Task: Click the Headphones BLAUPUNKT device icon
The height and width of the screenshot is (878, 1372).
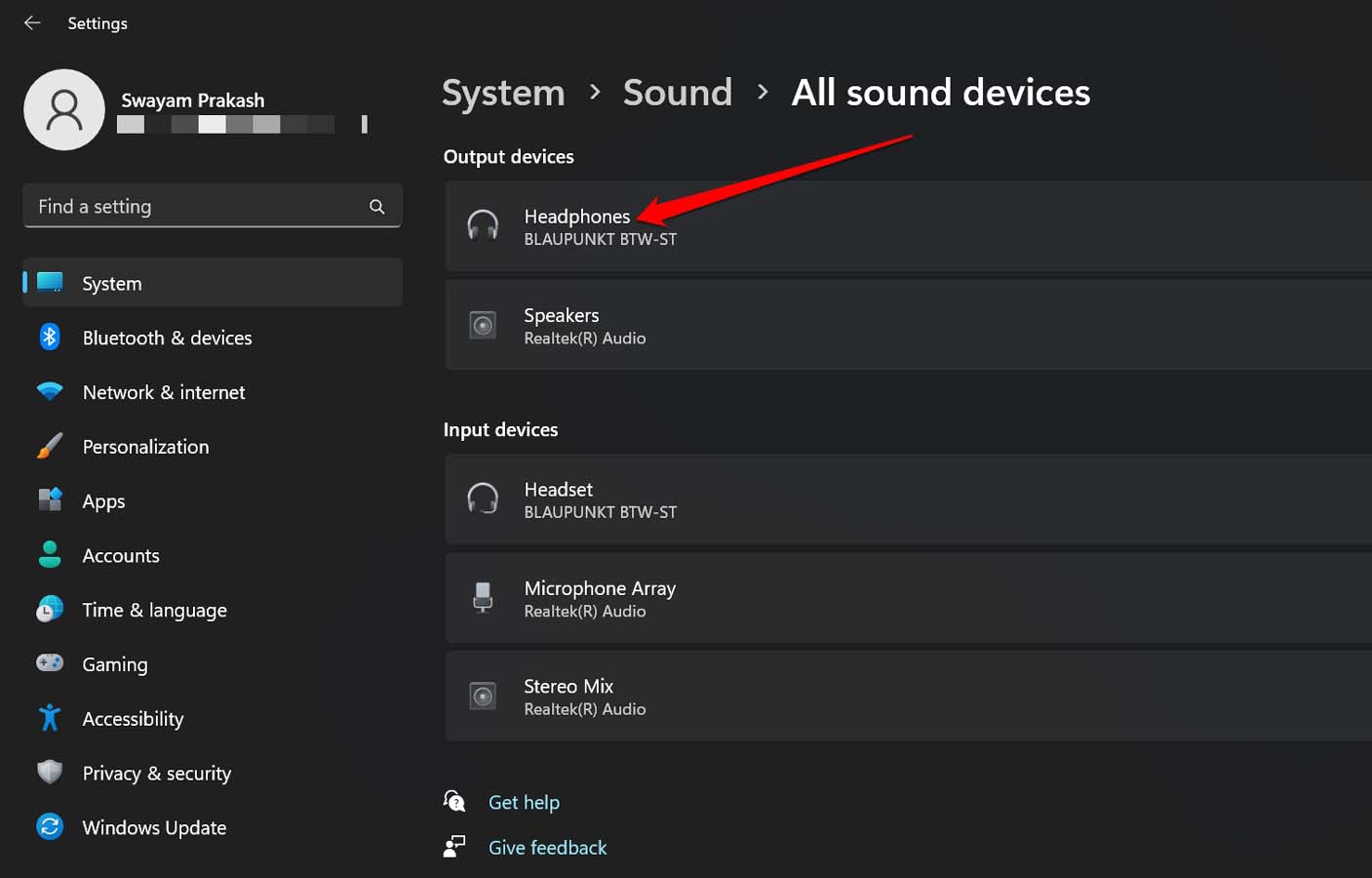Action: 483,225
